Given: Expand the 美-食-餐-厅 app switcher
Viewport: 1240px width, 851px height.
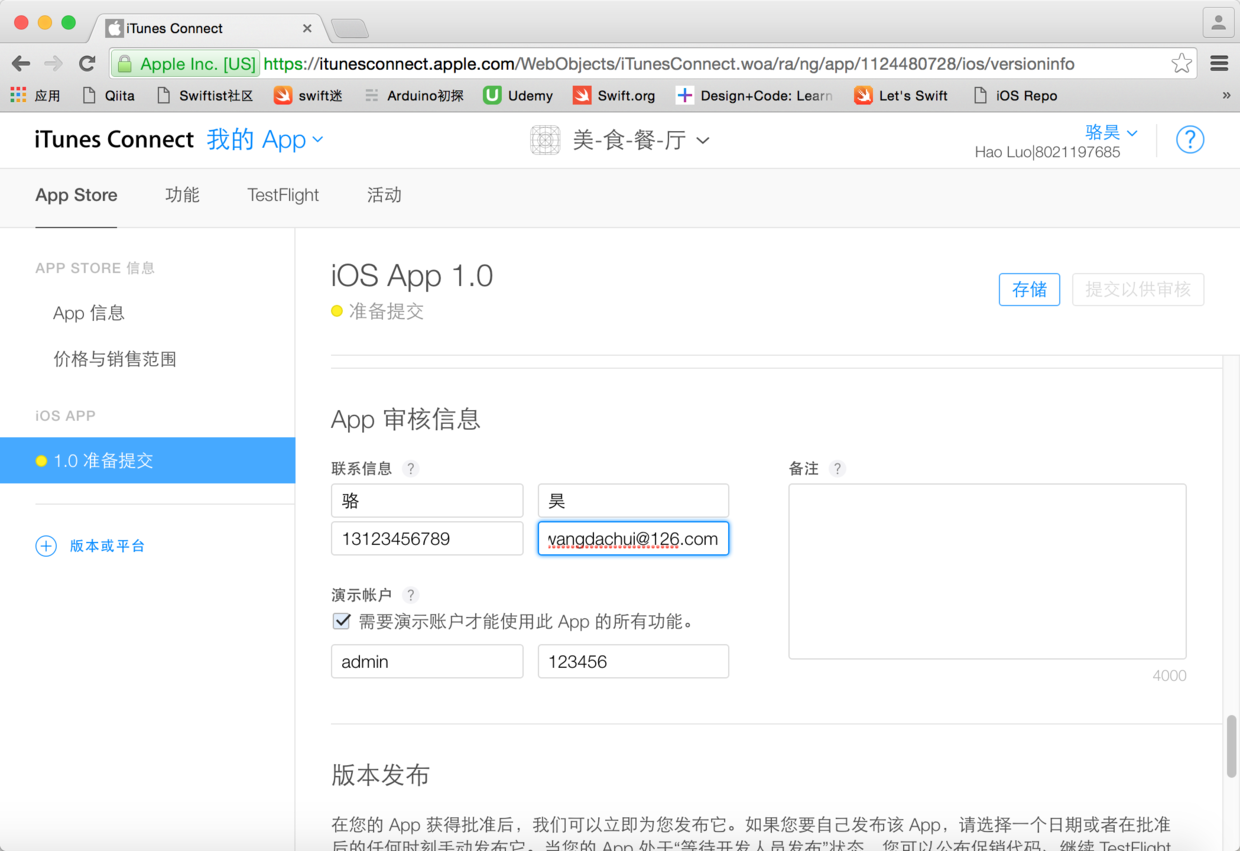Looking at the screenshot, I should pyautogui.click(x=641, y=141).
